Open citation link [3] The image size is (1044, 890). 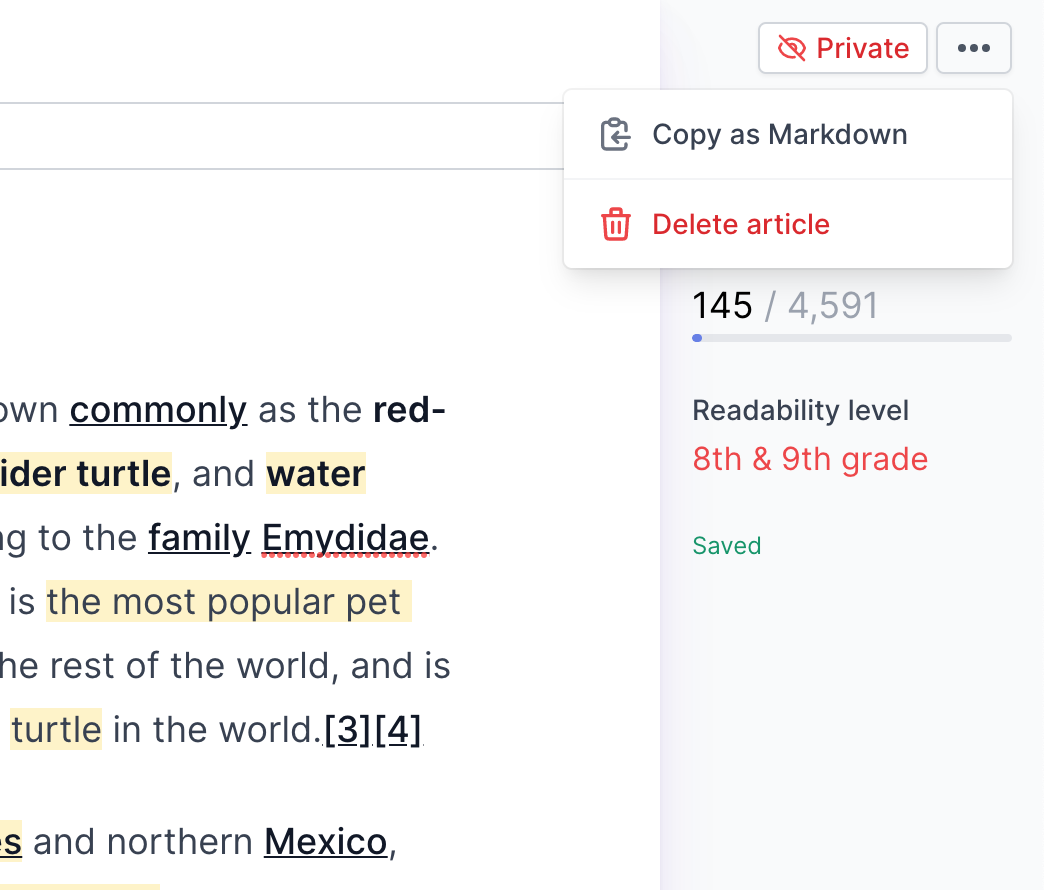[x=347, y=730]
